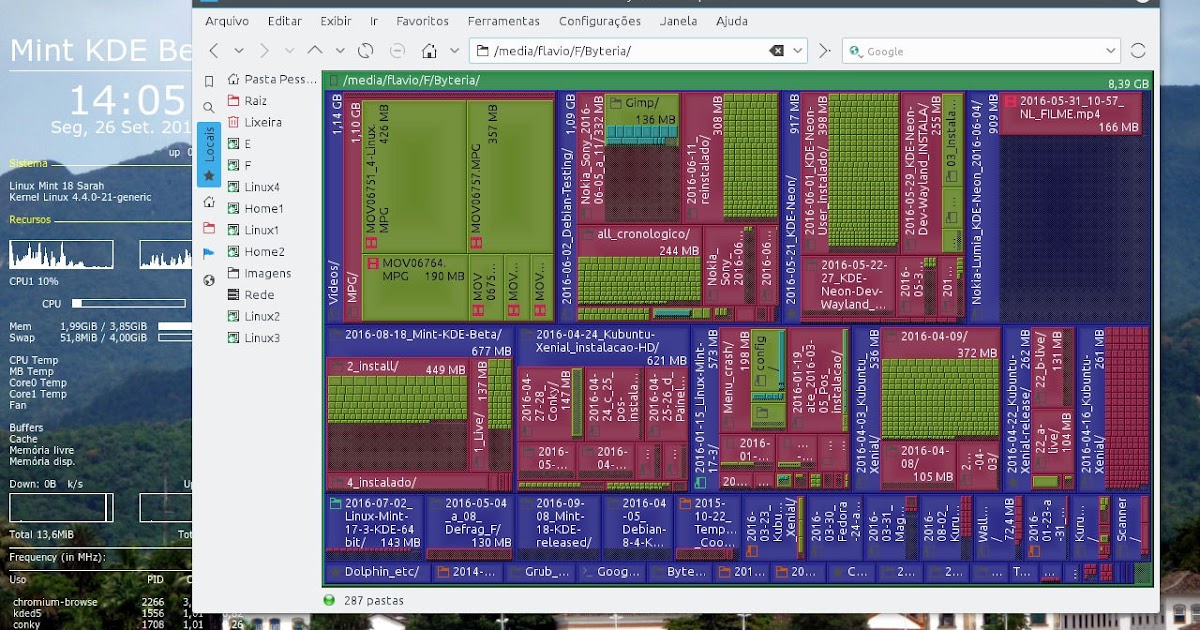Screen dimensions: 1200x630
Task: Click the home toolbar icon
Action: [x=429, y=51]
